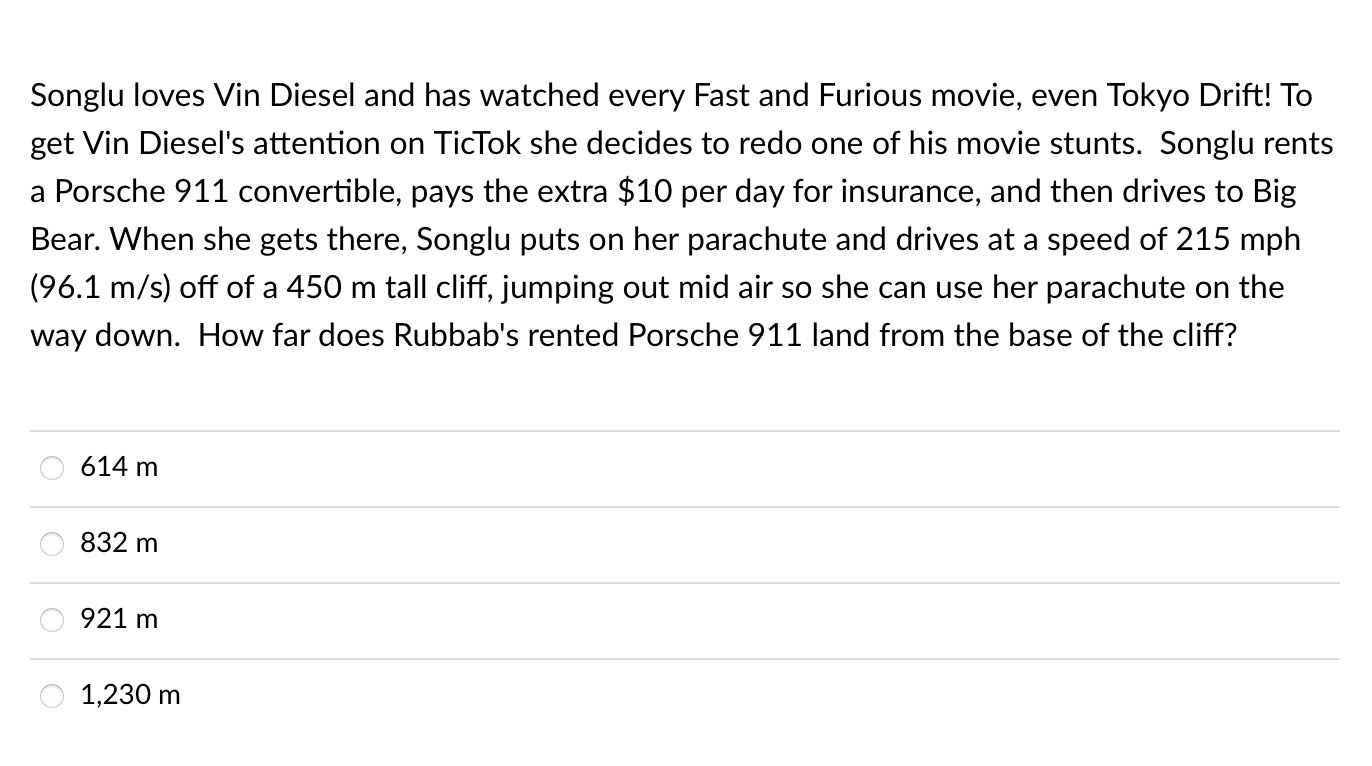Click the radio button beside 1,230 m
Screen dimensions: 1372x766
point(51,695)
